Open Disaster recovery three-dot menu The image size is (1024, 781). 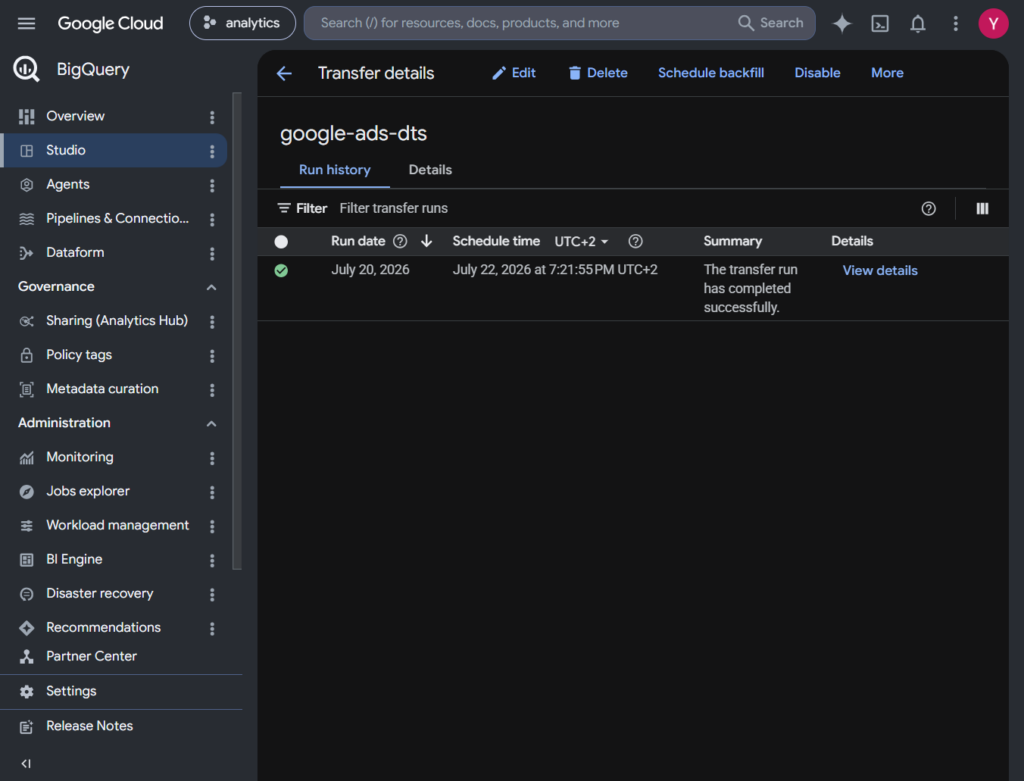click(x=212, y=594)
